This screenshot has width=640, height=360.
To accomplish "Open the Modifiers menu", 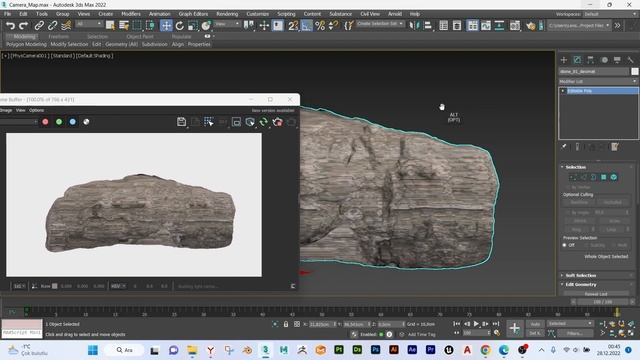I will point(131,14).
